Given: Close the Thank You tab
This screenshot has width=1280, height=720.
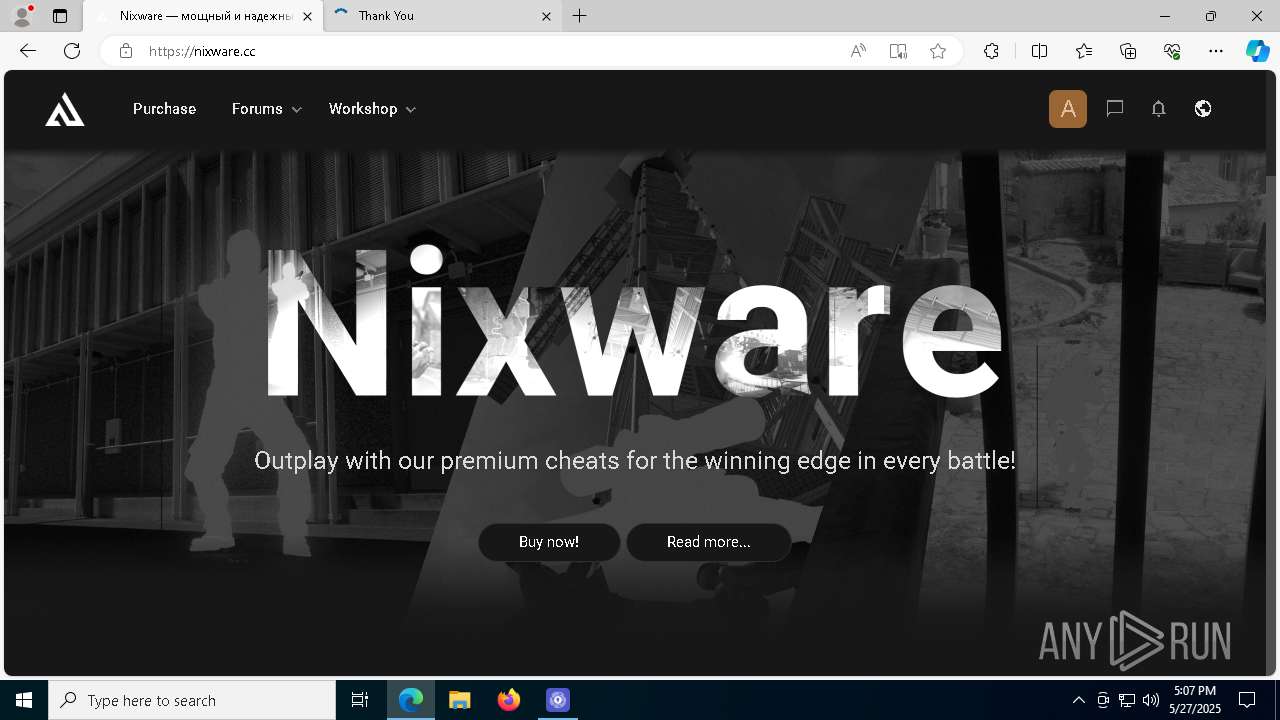Looking at the screenshot, I should pyautogui.click(x=547, y=16).
